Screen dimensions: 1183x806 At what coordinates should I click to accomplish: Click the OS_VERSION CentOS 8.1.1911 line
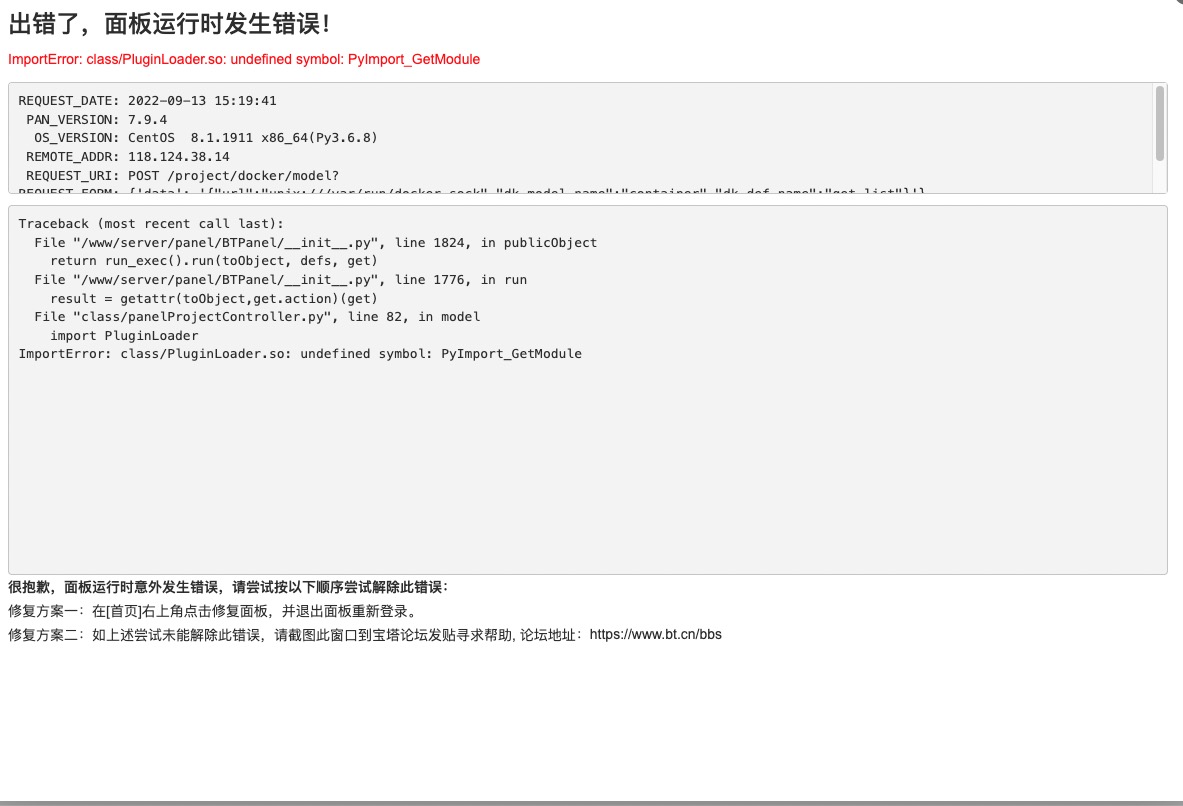pyautogui.click(x=205, y=138)
